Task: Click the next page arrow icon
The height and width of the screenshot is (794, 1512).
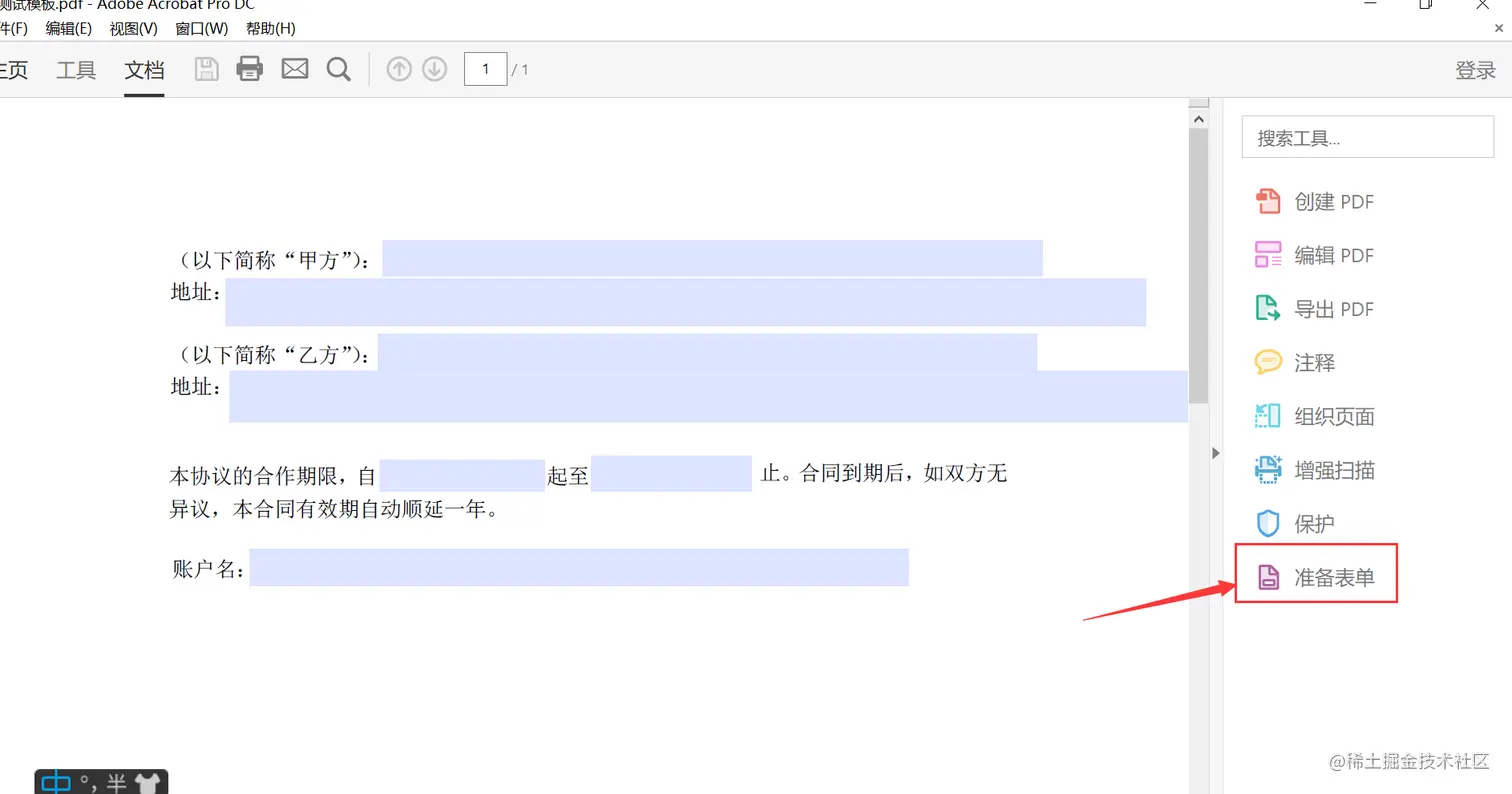Action: click(x=434, y=68)
